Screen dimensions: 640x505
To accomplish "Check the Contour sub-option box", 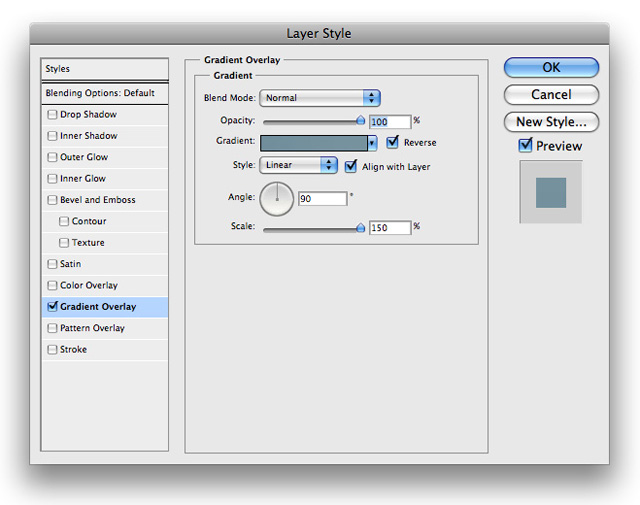I will point(64,221).
